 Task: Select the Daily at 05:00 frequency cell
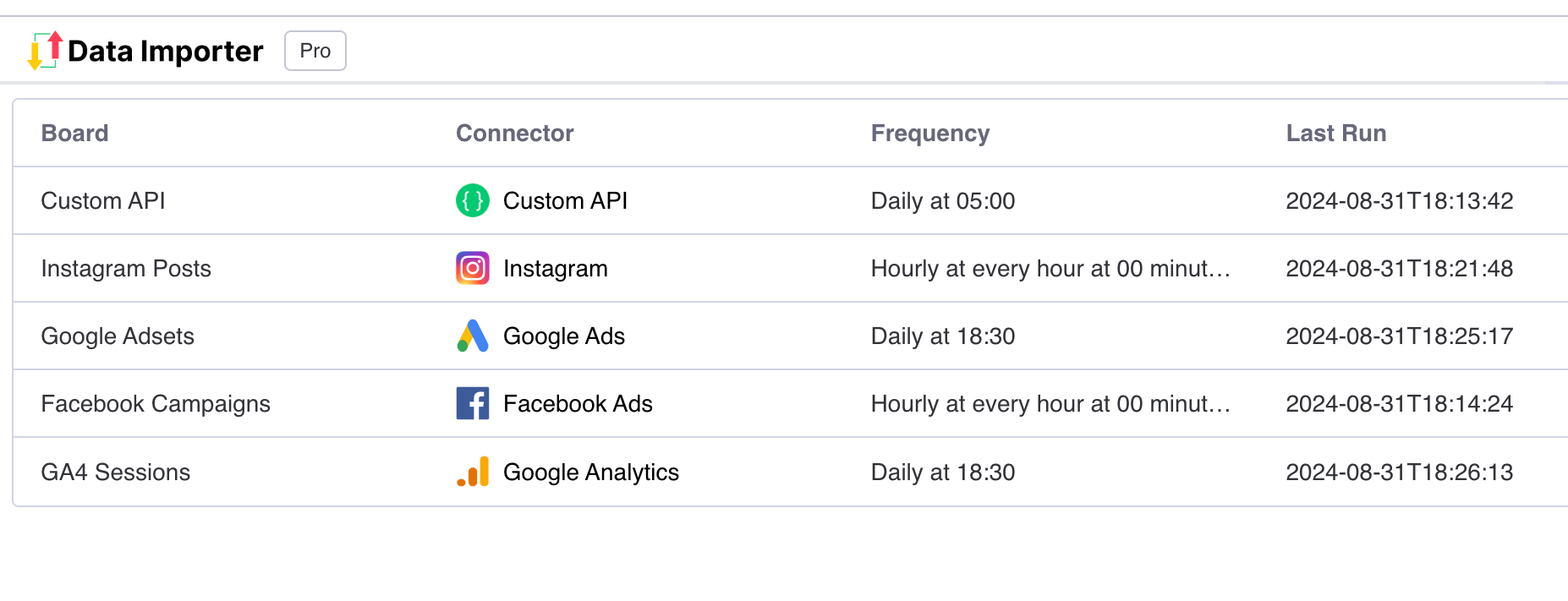point(943,200)
